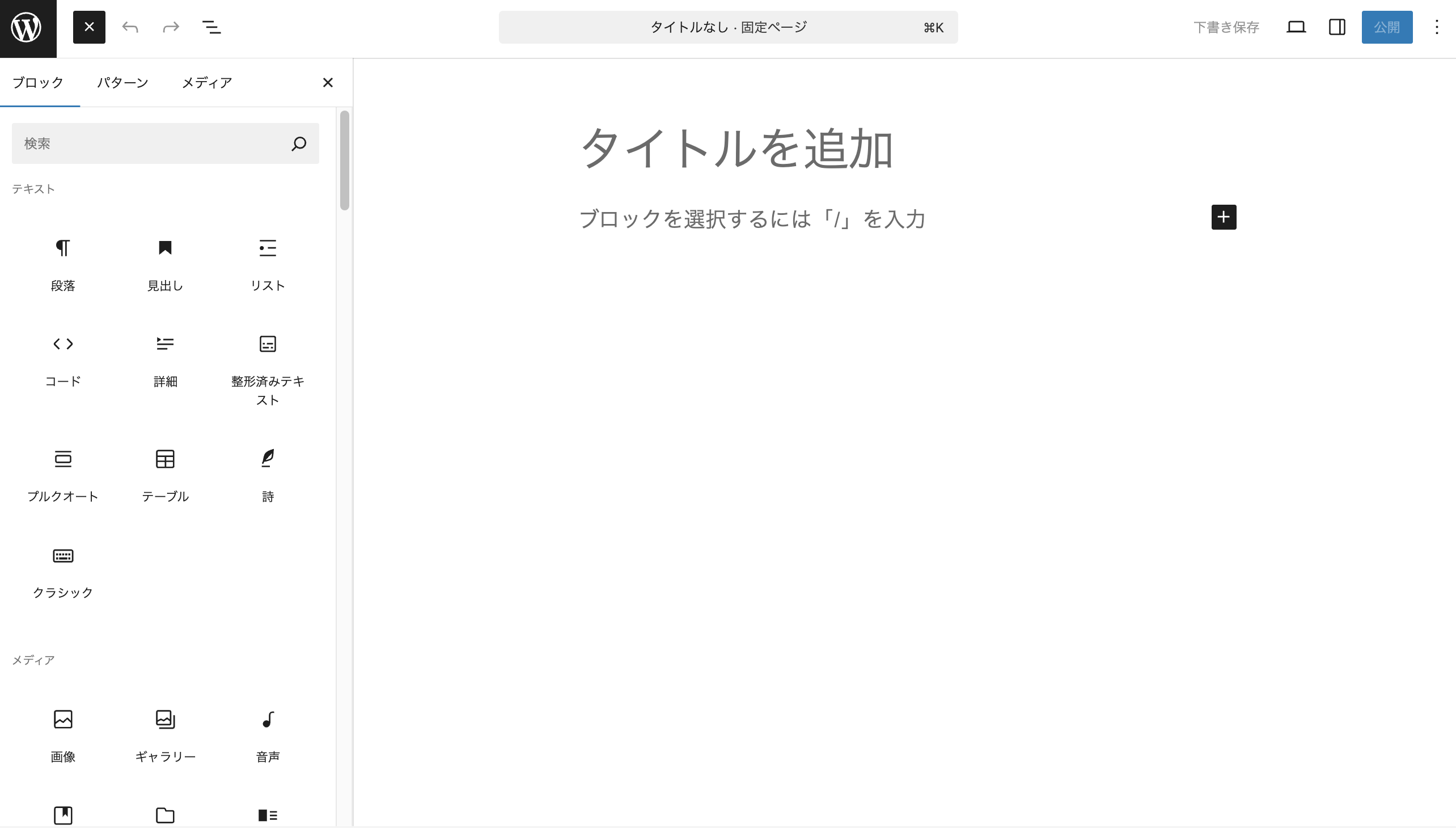Publish the page with 公開
The image size is (1456, 829).
pyautogui.click(x=1388, y=27)
